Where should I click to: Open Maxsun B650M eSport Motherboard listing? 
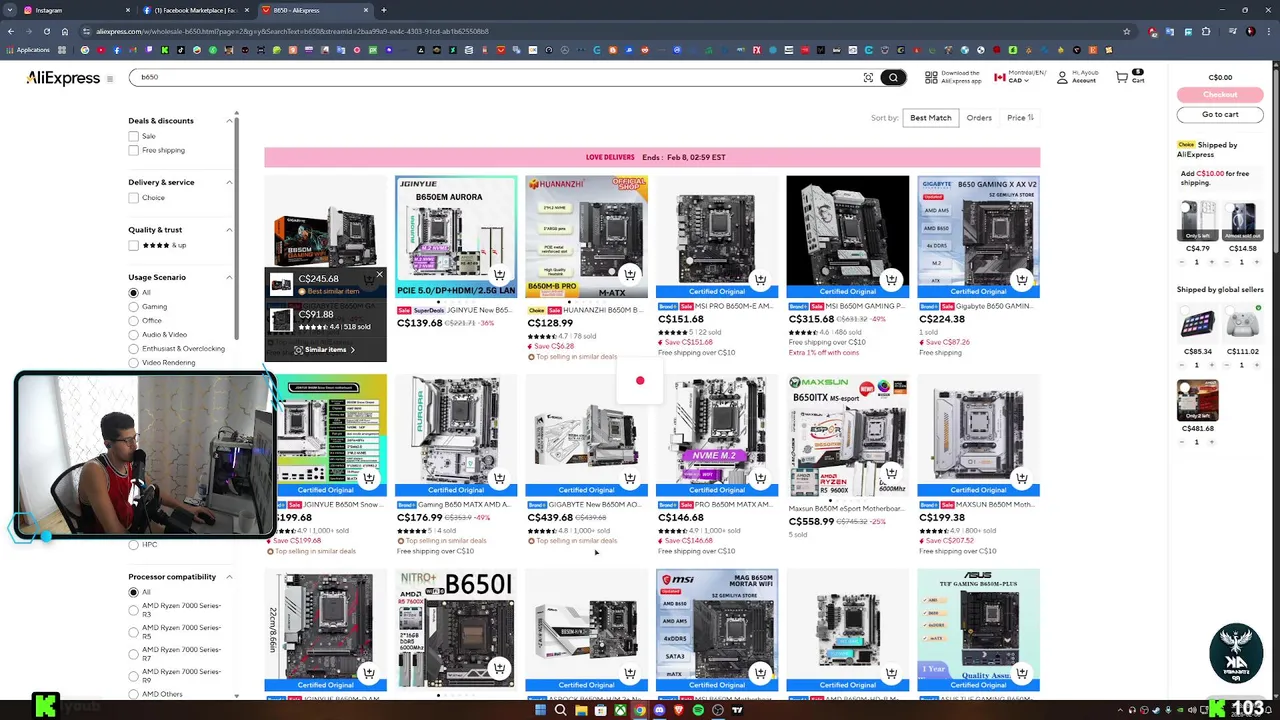click(x=846, y=509)
